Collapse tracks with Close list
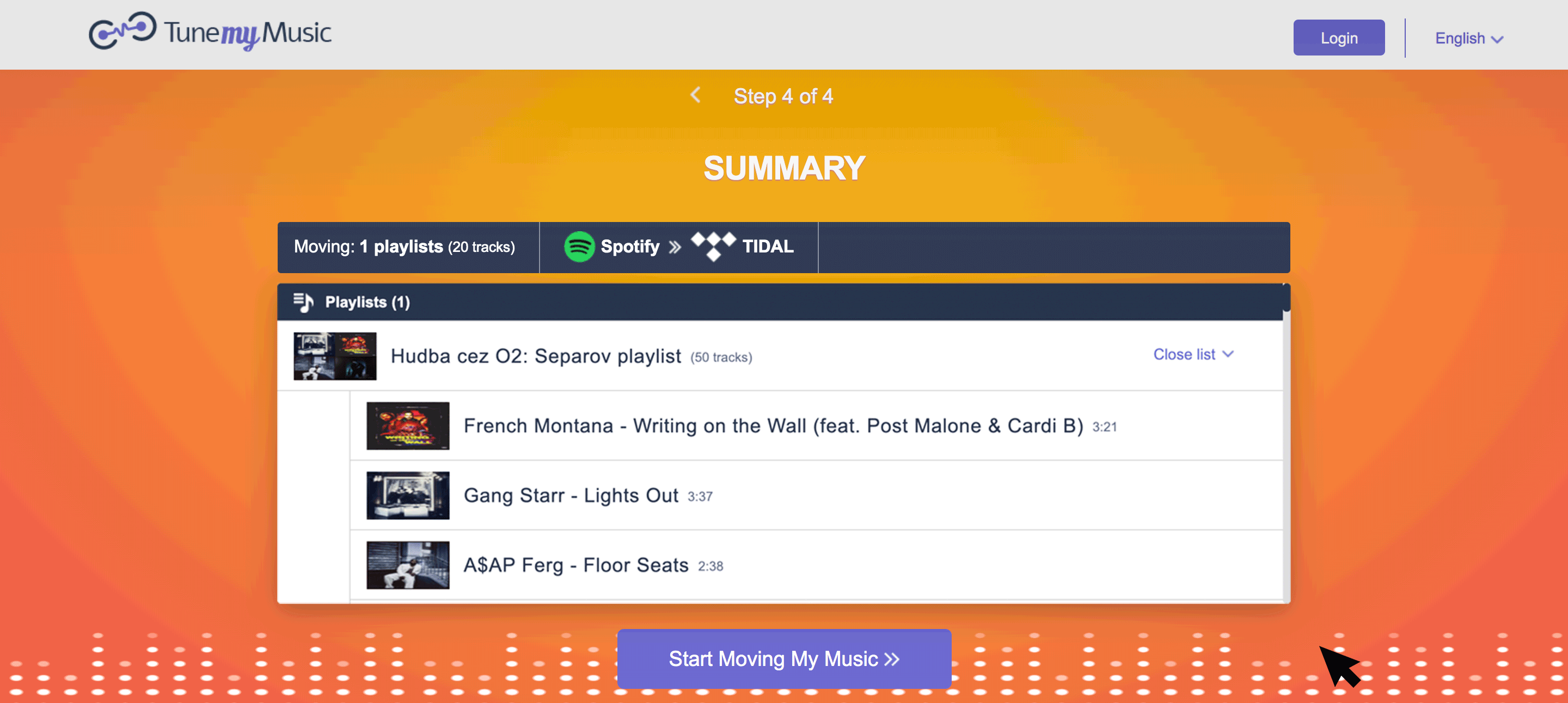 click(1193, 355)
